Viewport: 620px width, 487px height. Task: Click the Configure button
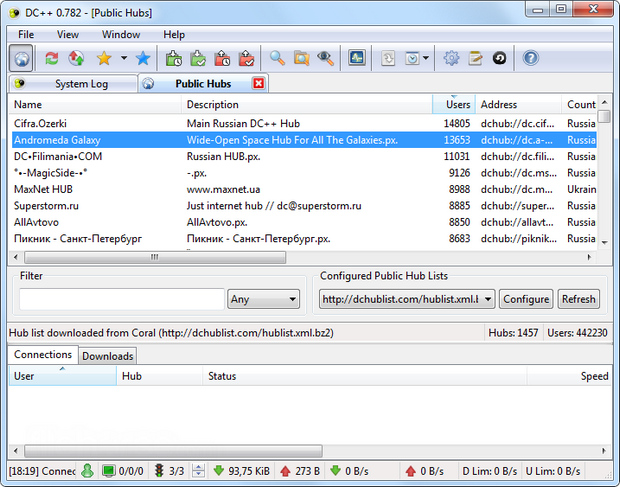(526, 299)
